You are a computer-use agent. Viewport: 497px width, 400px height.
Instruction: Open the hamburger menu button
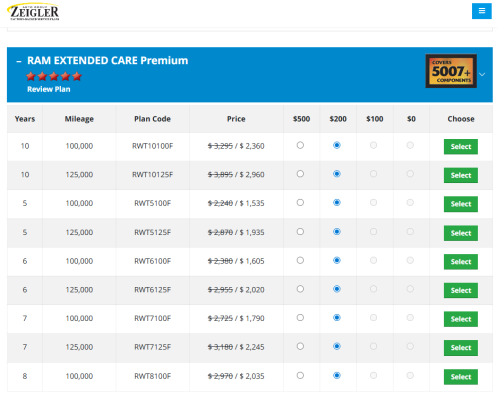481,11
